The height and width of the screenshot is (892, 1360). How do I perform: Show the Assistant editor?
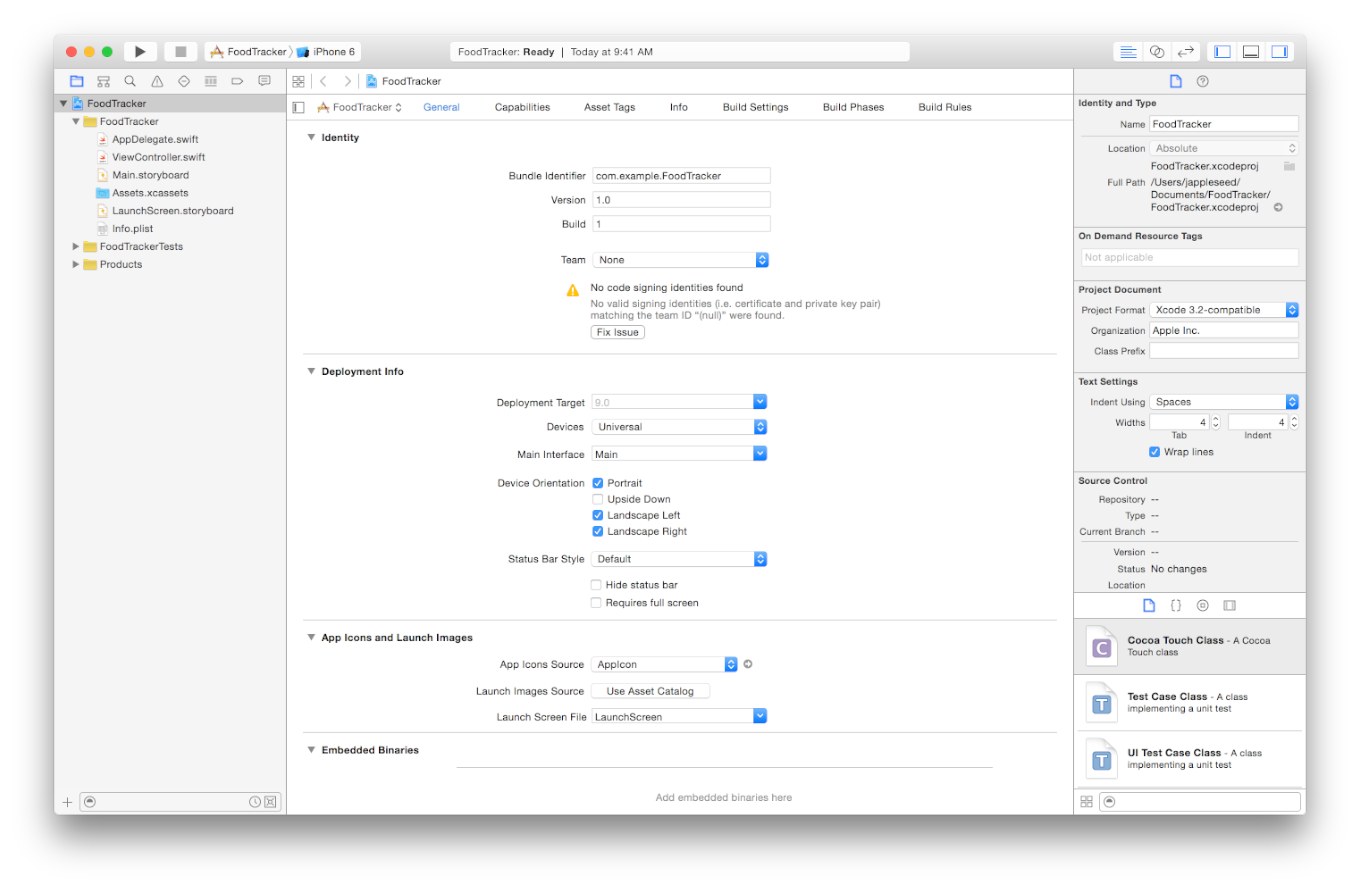[x=1157, y=52]
